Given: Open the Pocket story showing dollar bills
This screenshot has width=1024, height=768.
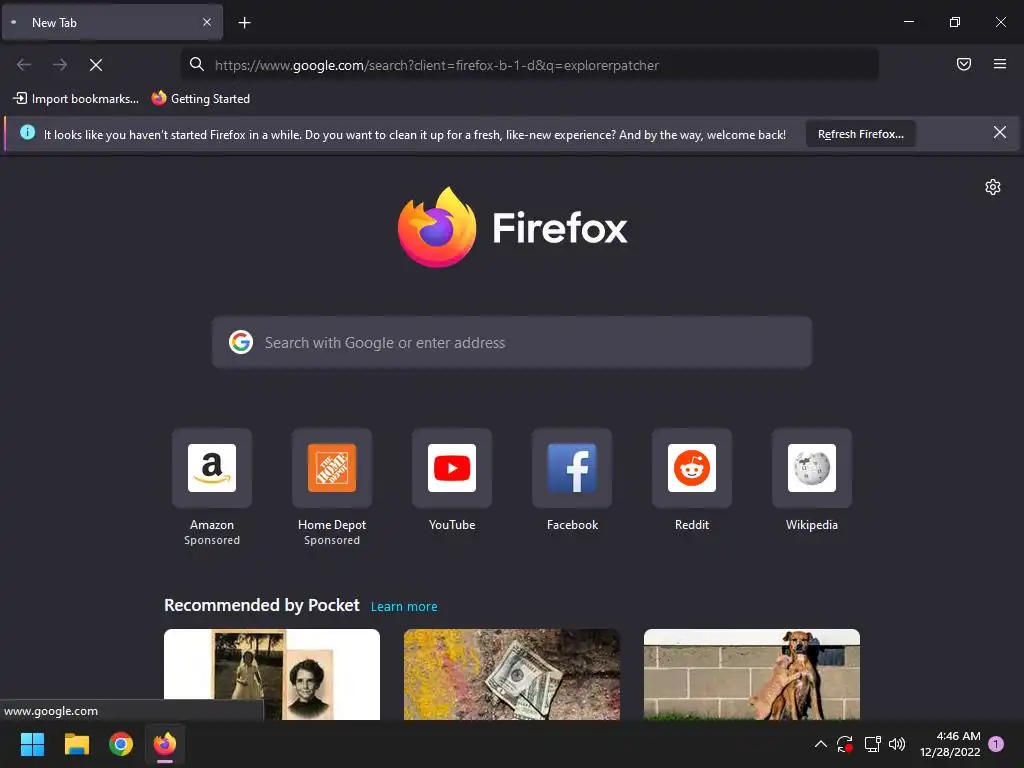Looking at the screenshot, I should (512, 675).
